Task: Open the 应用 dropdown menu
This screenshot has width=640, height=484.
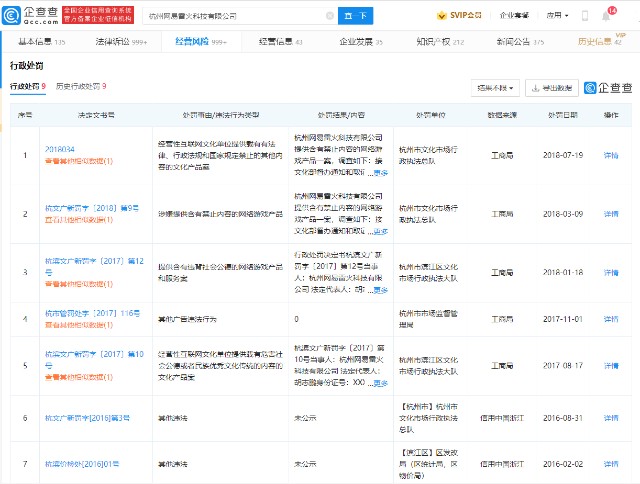Action: coord(557,16)
